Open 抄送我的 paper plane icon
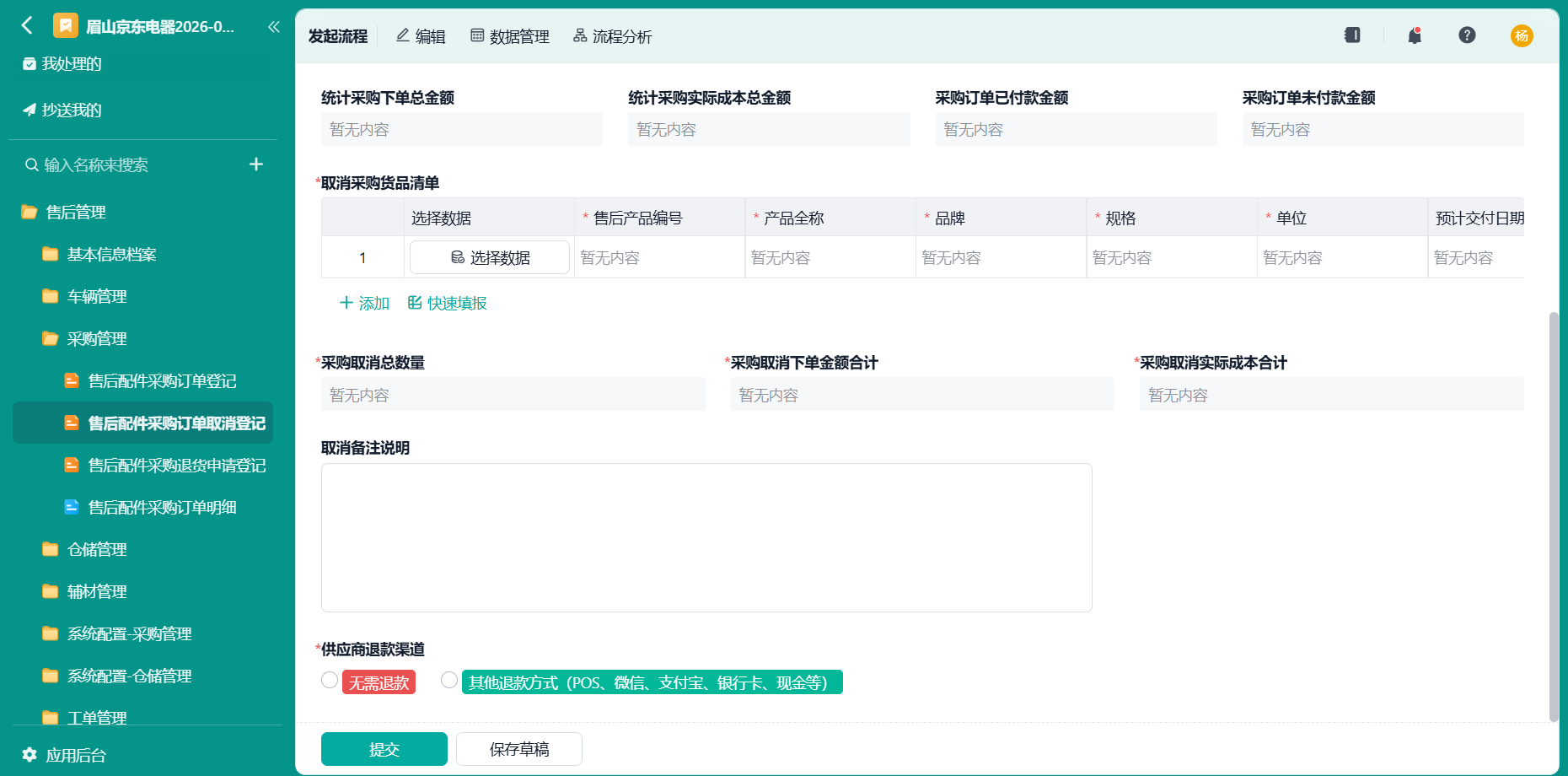This screenshot has height=776, width=1568. pos(30,110)
